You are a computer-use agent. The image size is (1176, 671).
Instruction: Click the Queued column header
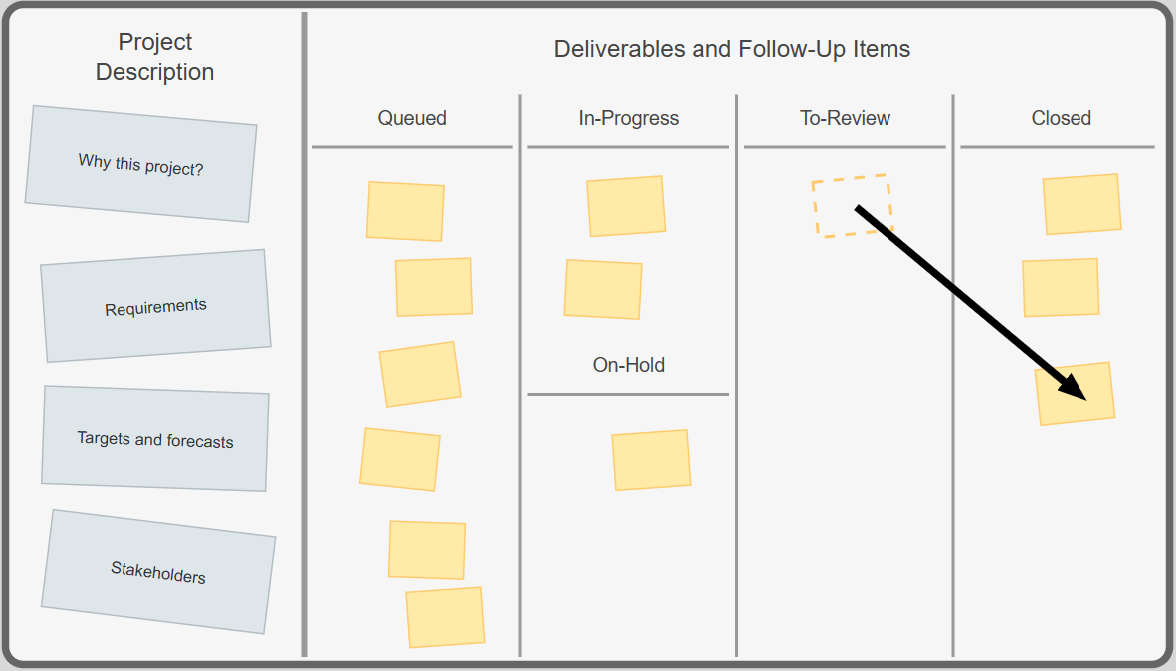point(412,118)
